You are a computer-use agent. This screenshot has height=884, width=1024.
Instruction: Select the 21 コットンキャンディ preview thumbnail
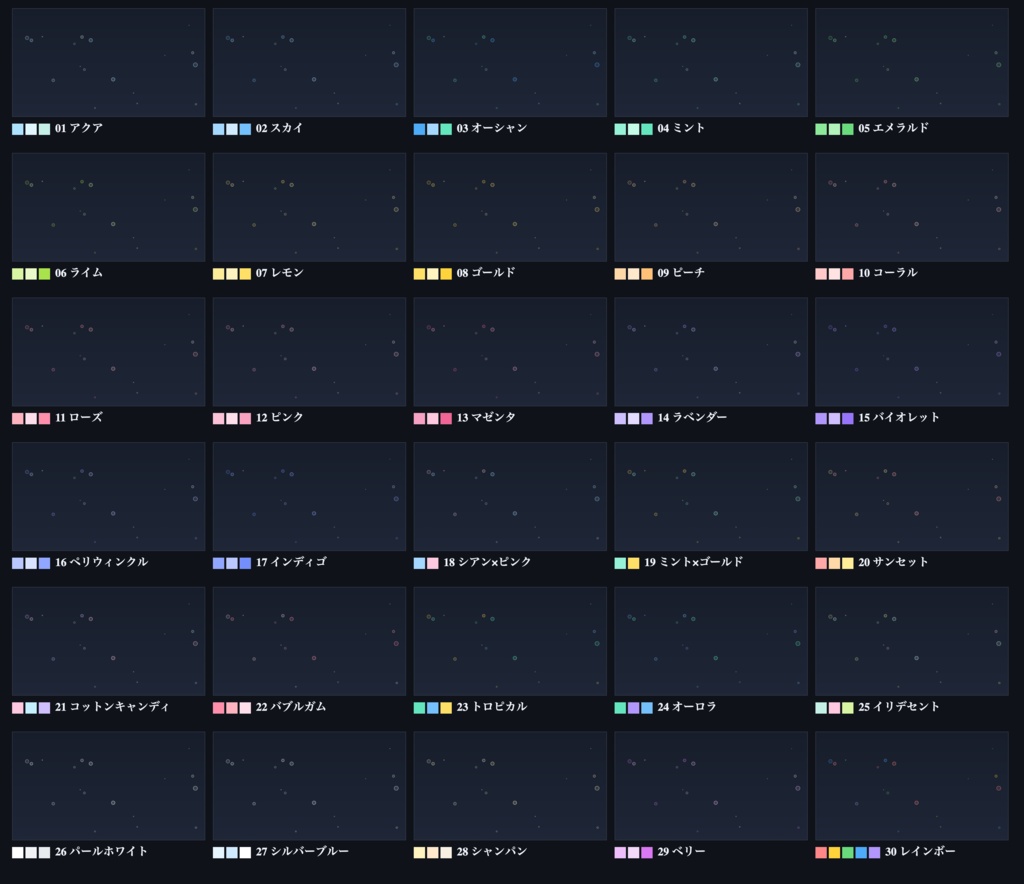pos(108,641)
